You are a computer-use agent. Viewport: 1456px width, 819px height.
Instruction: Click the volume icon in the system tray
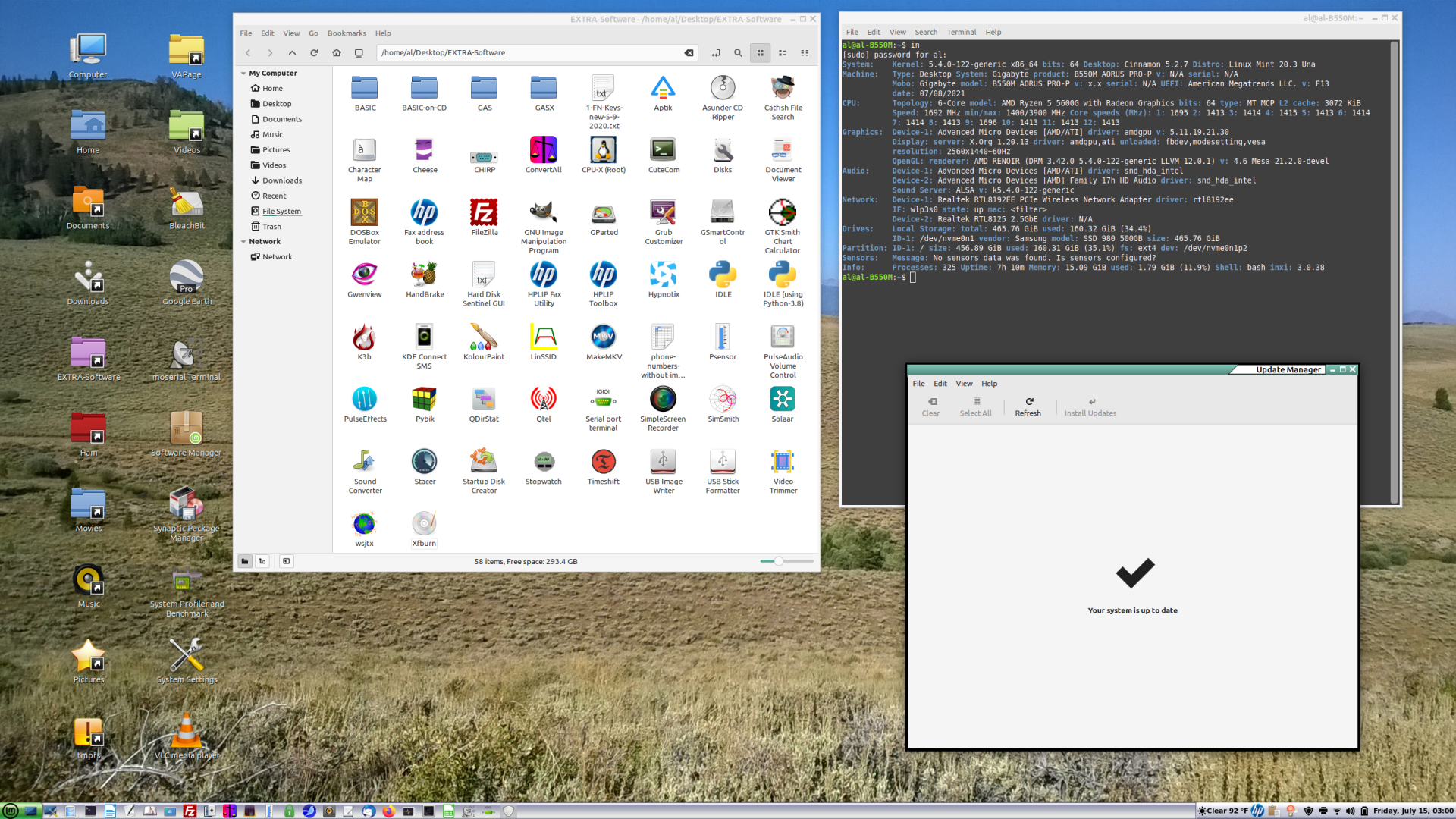tap(1351, 811)
